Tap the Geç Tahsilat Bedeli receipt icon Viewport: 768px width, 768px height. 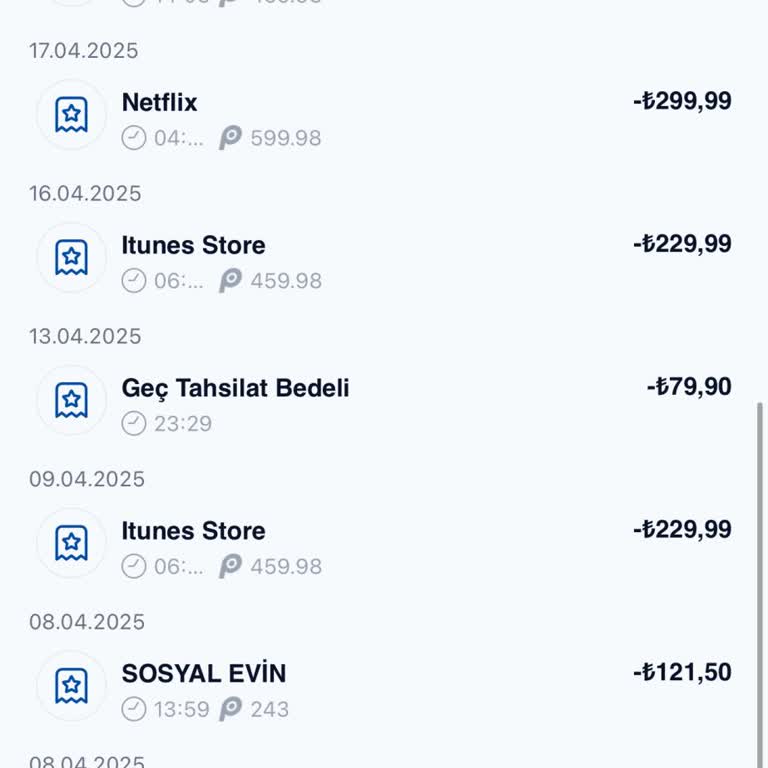tap(71, 401)
